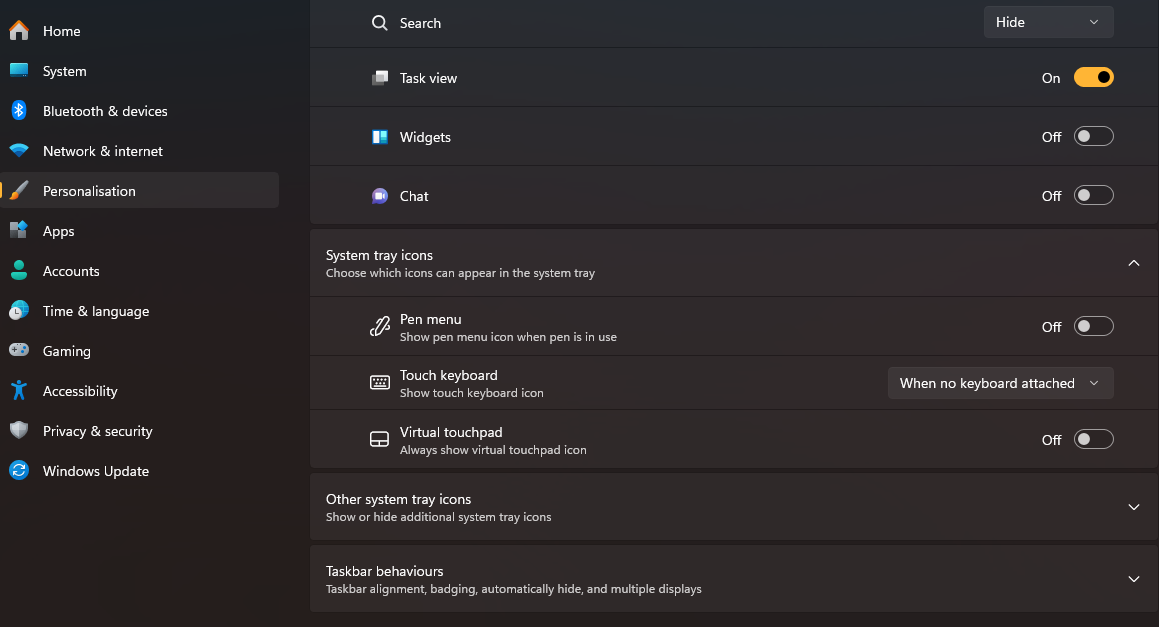
Task: Turn on the Pen menu toggle
Action: coord(1093,326)
